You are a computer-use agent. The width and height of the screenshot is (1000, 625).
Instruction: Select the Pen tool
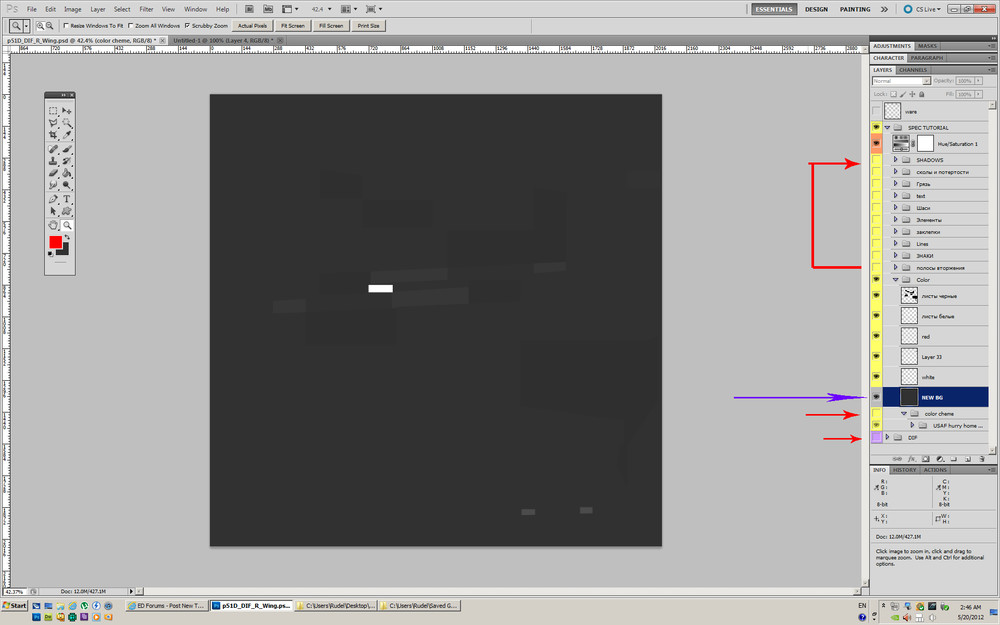pyautogui.click(x=53, y=199)
